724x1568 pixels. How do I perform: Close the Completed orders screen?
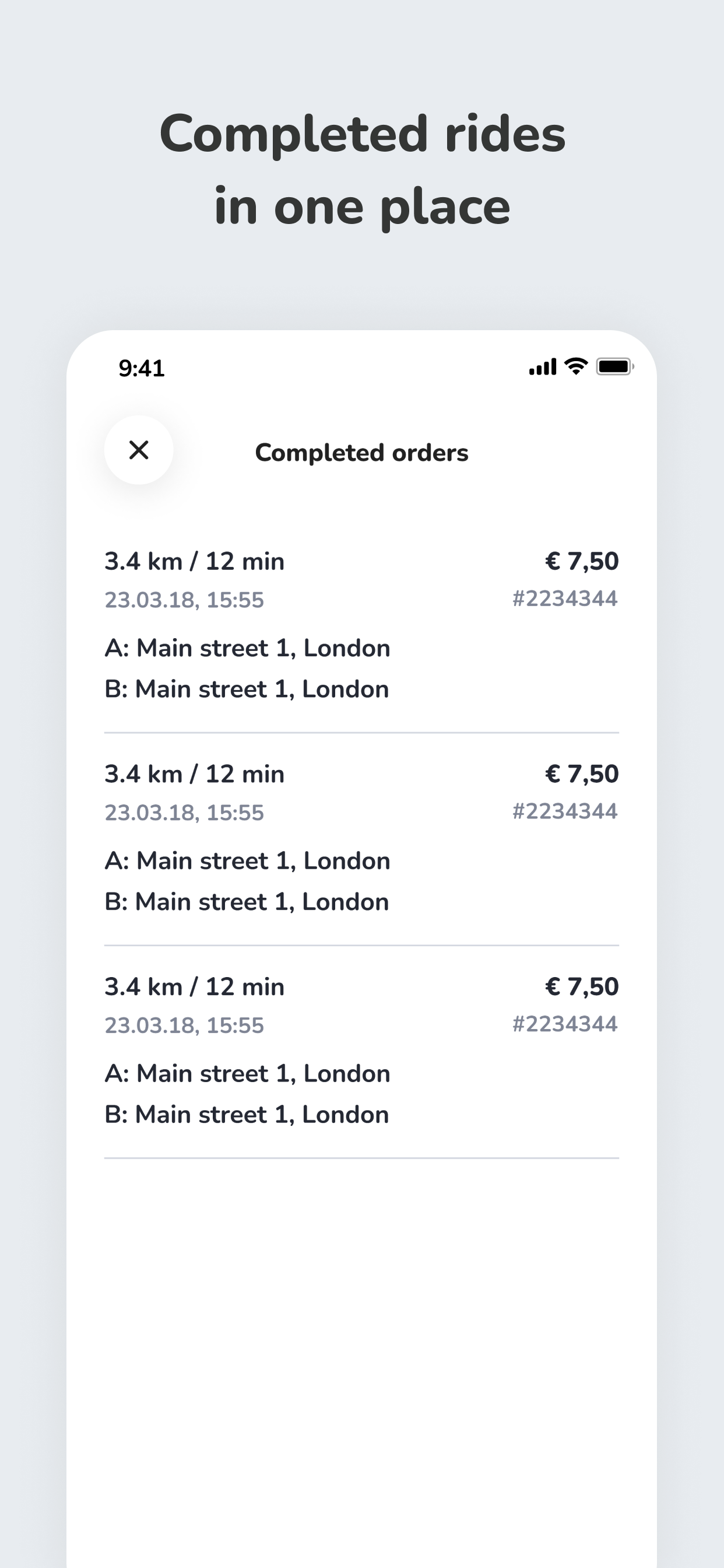click(x=139, y=450)
